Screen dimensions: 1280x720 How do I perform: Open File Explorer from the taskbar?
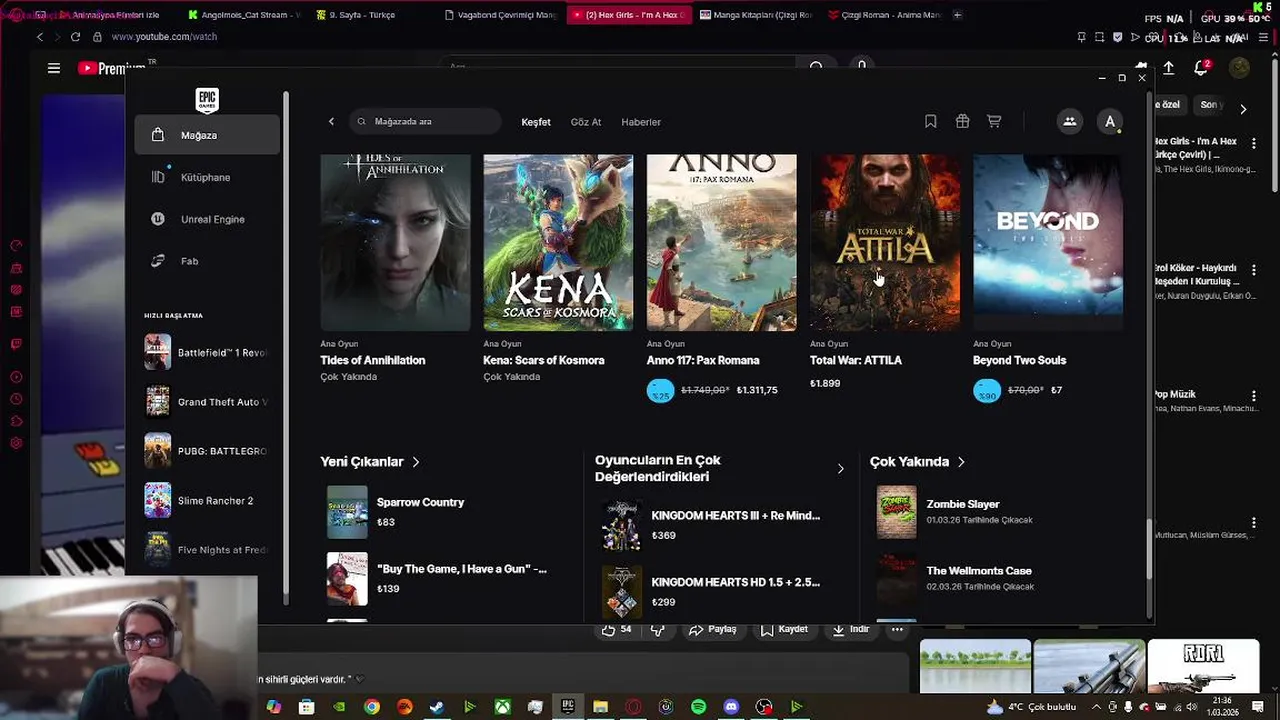[x=600, y=707]
